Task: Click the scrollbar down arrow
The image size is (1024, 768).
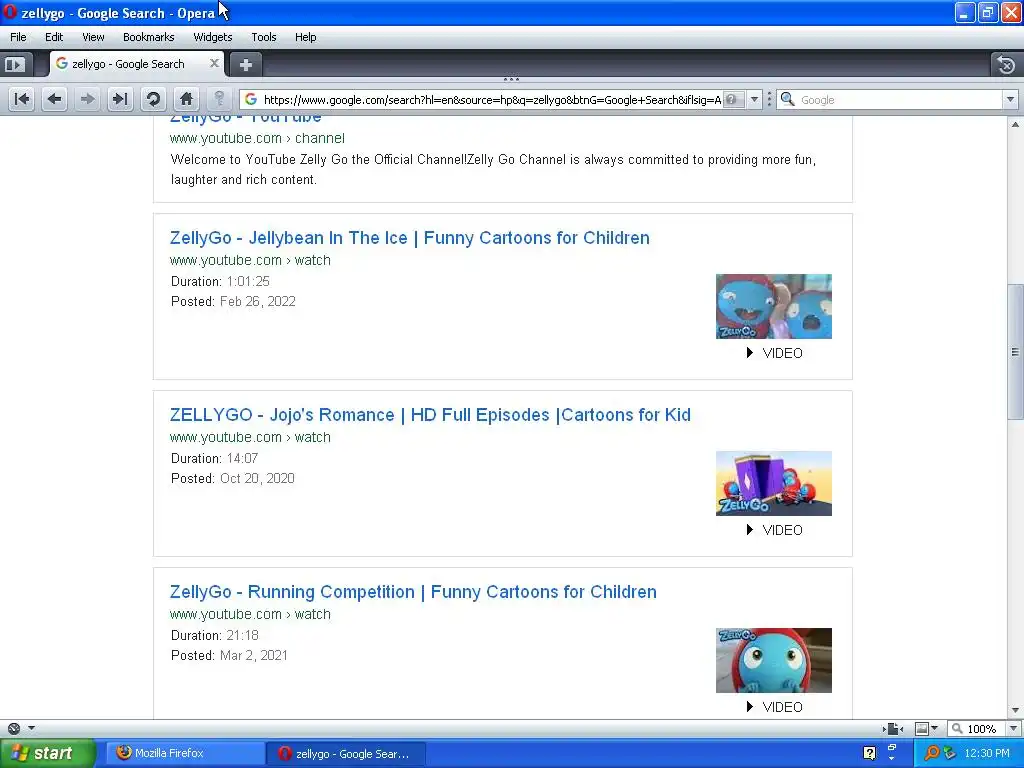Action: click(1015, 710)
